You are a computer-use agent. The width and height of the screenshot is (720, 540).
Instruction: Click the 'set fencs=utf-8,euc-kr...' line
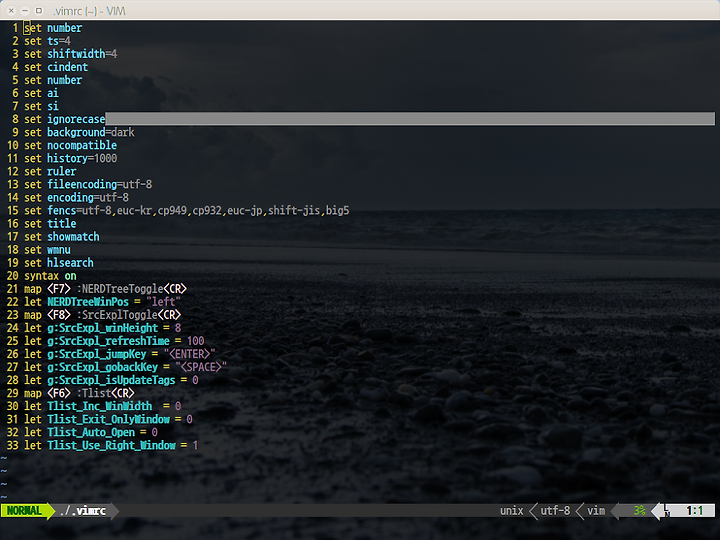186,211
